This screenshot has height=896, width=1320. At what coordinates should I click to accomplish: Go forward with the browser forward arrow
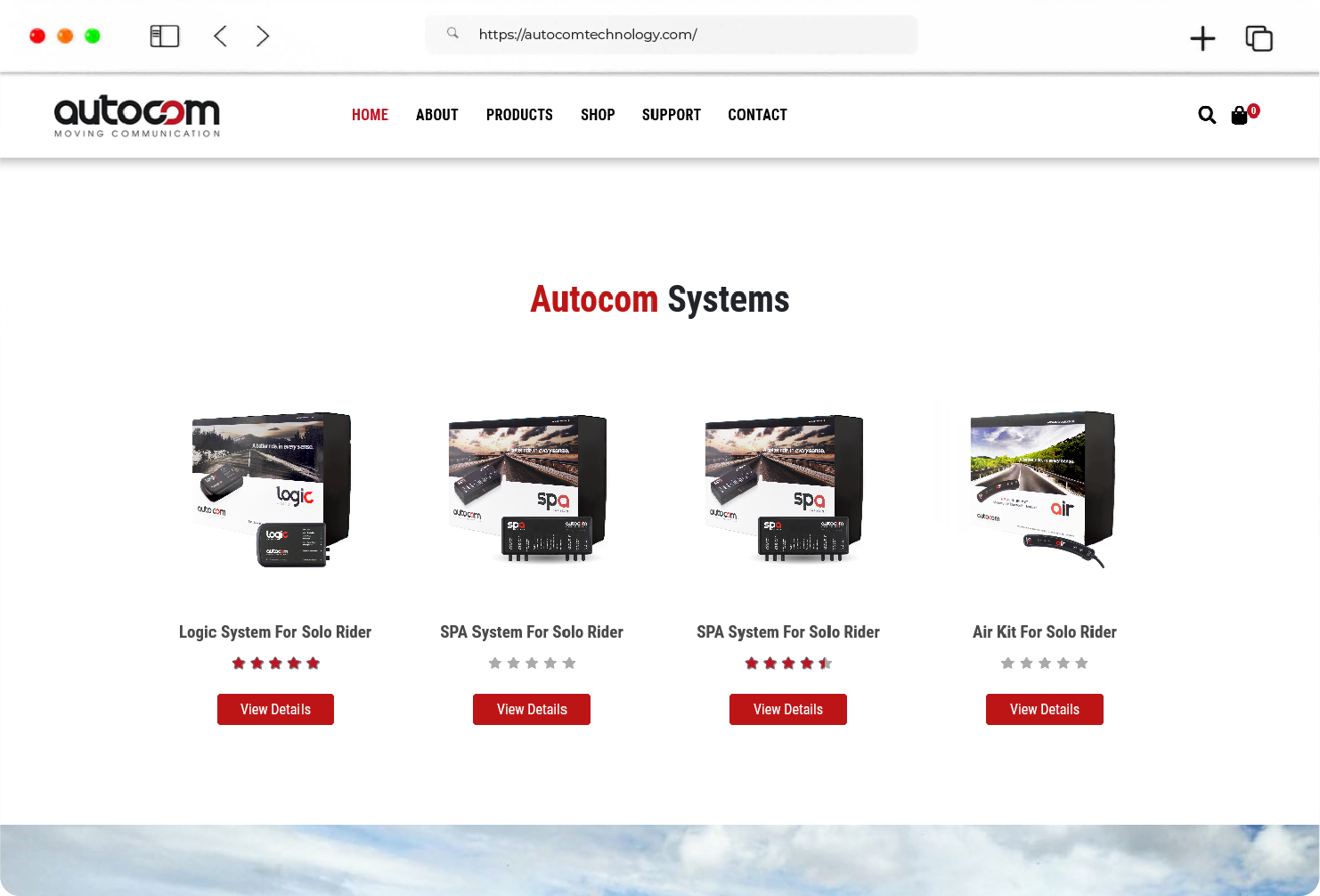click(262, 36)
